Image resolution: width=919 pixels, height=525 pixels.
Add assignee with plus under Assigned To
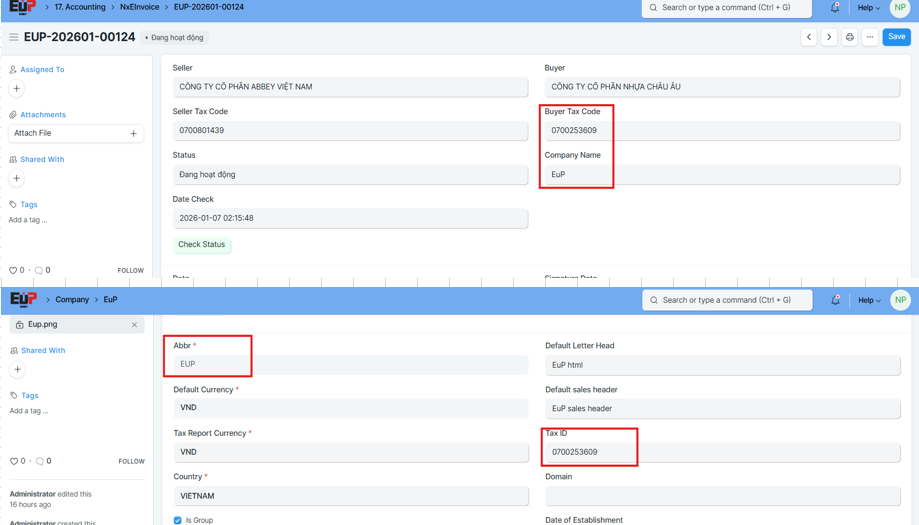click(x=17, y=89)
